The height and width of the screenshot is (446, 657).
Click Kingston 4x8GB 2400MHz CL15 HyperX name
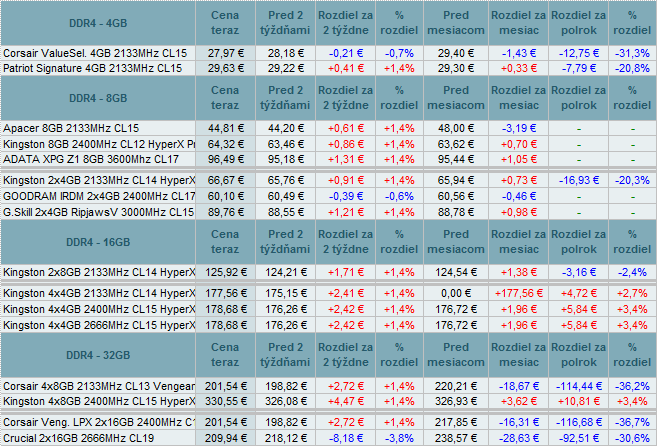99,401
